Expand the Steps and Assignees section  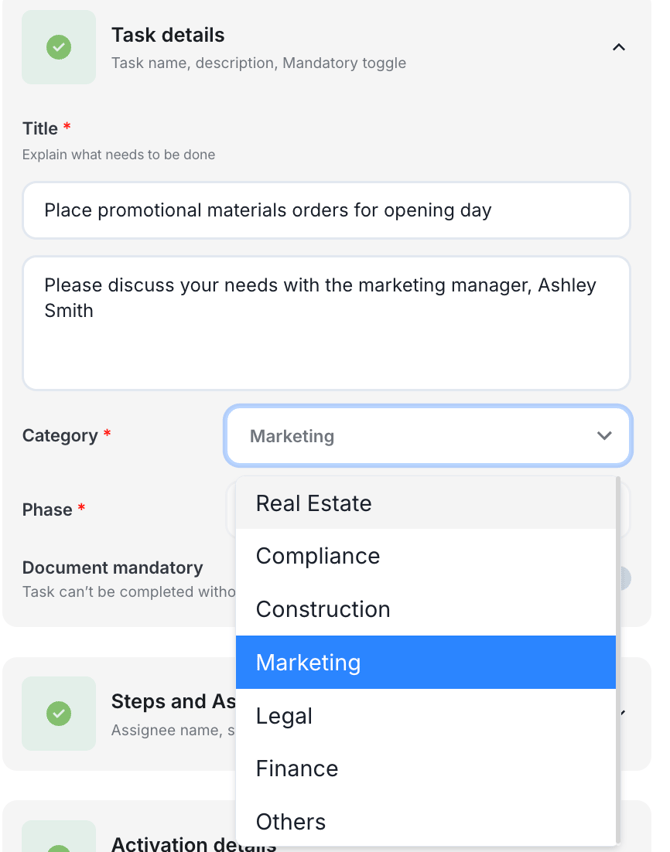click(172, 702)
